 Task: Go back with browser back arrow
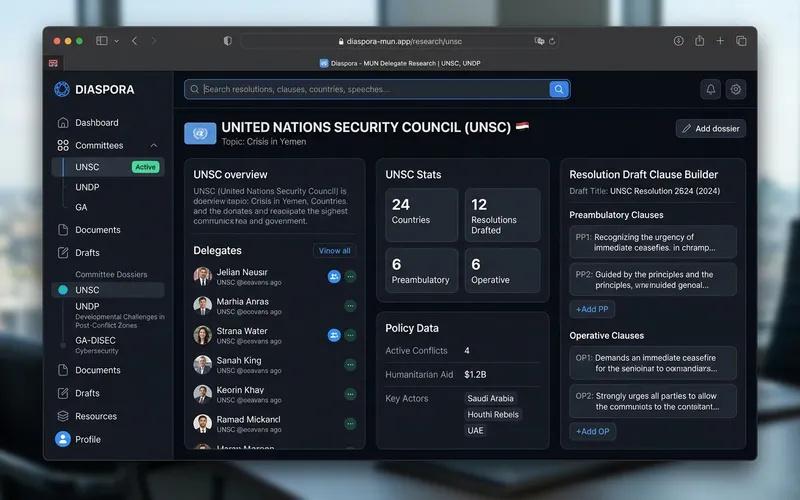135,41
